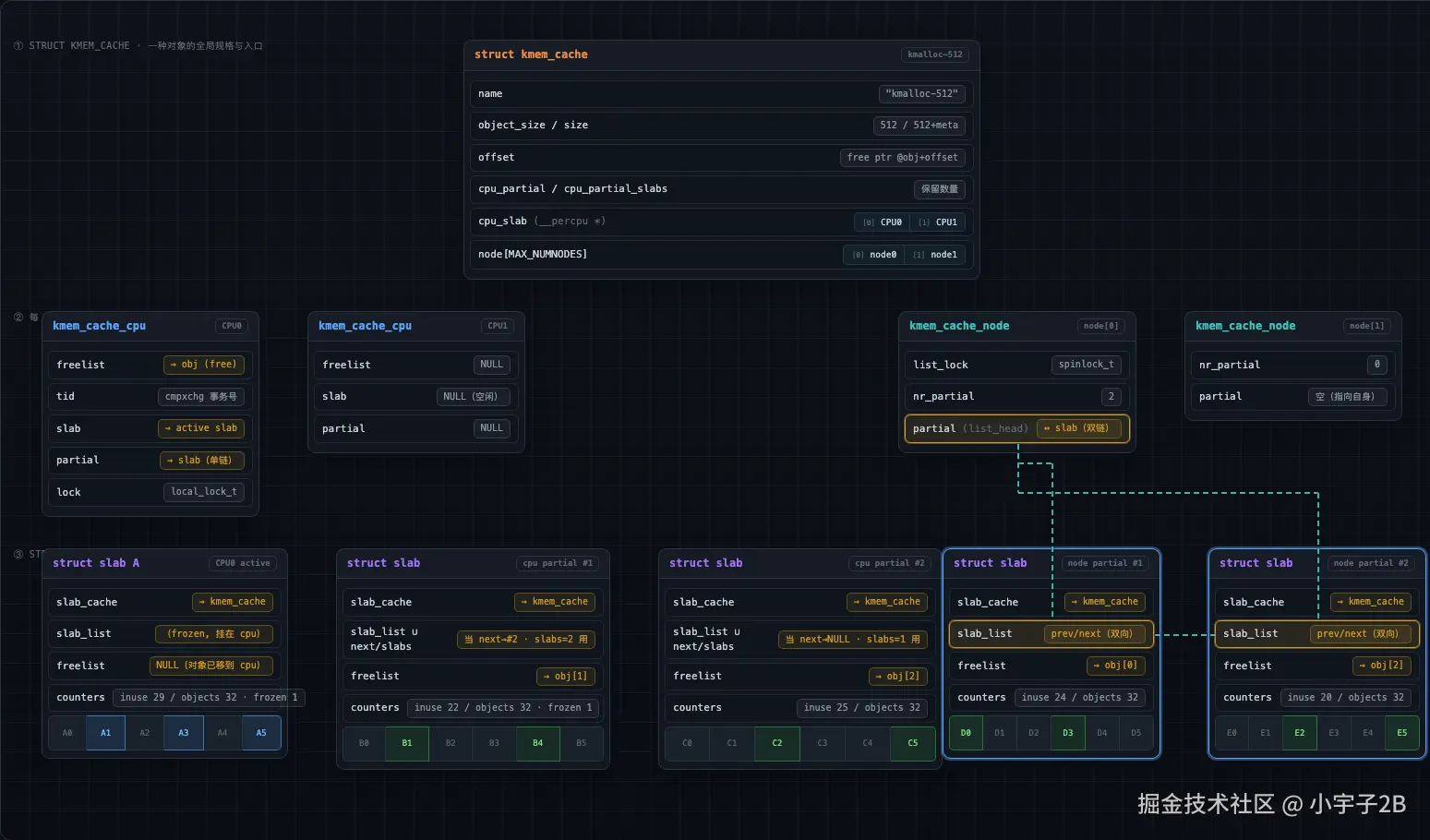
Task: Select the spinlock_t list_lock value
Action: [1087, 365]
